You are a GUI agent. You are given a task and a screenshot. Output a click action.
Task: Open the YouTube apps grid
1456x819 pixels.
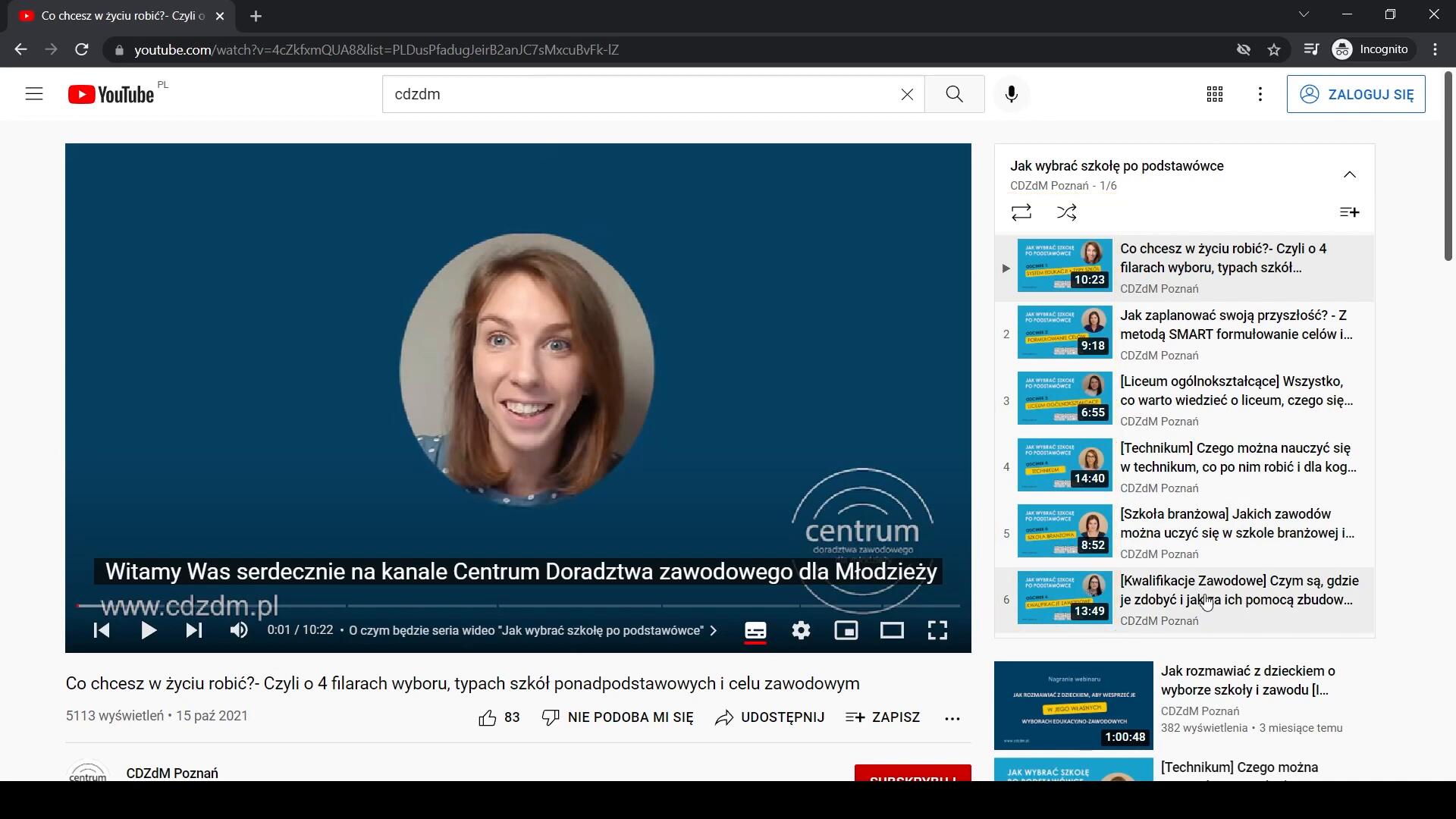[x=1214, y=94]
